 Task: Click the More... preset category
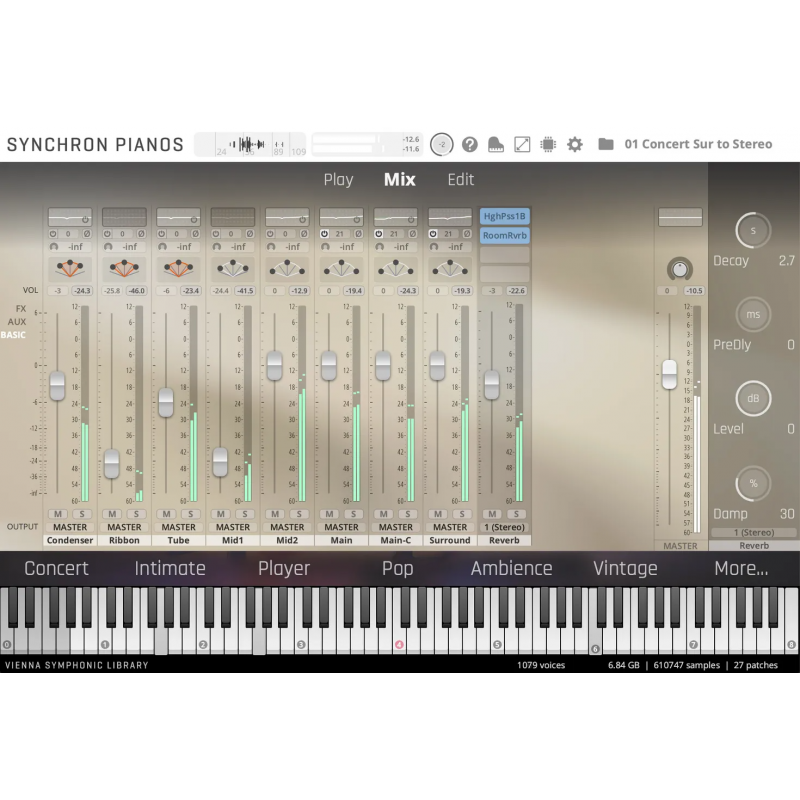click(x=741, y=568)
